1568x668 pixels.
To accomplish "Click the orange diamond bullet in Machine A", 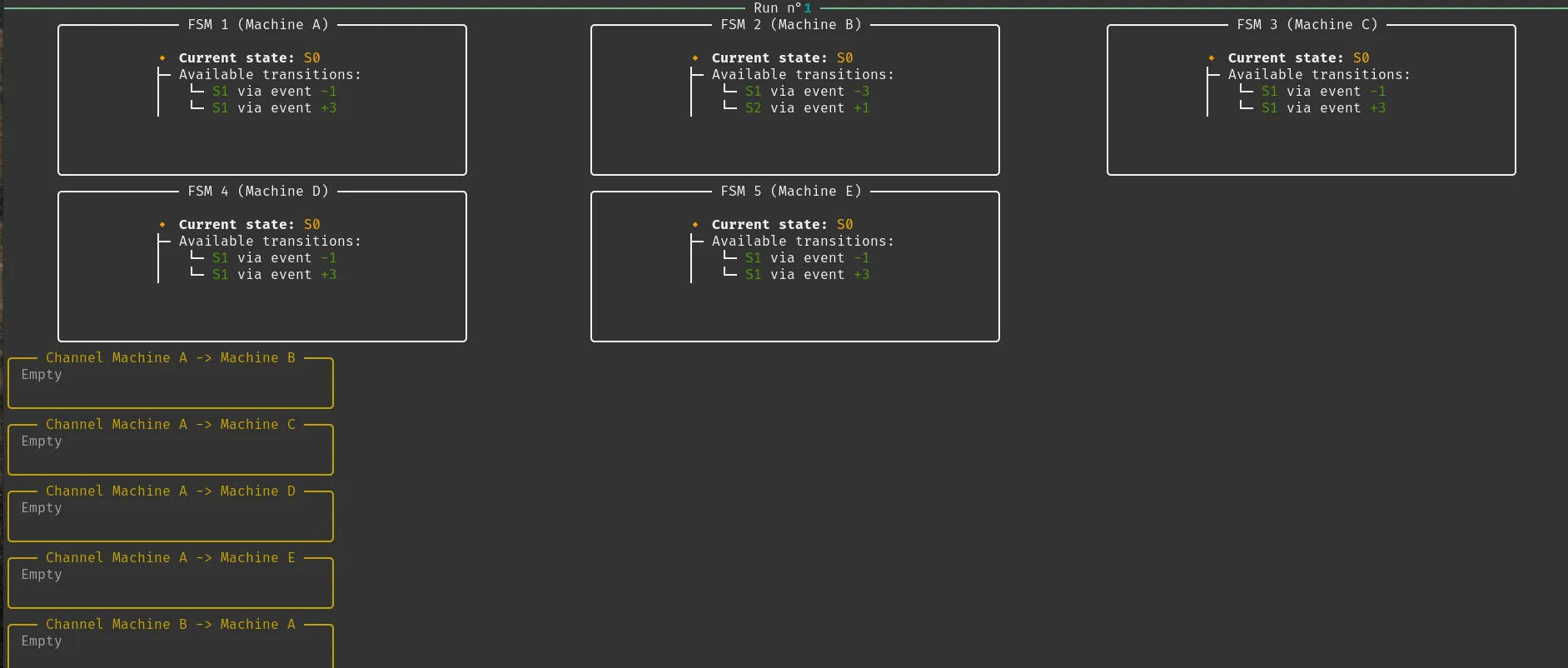I will click(x=162, y=58).
